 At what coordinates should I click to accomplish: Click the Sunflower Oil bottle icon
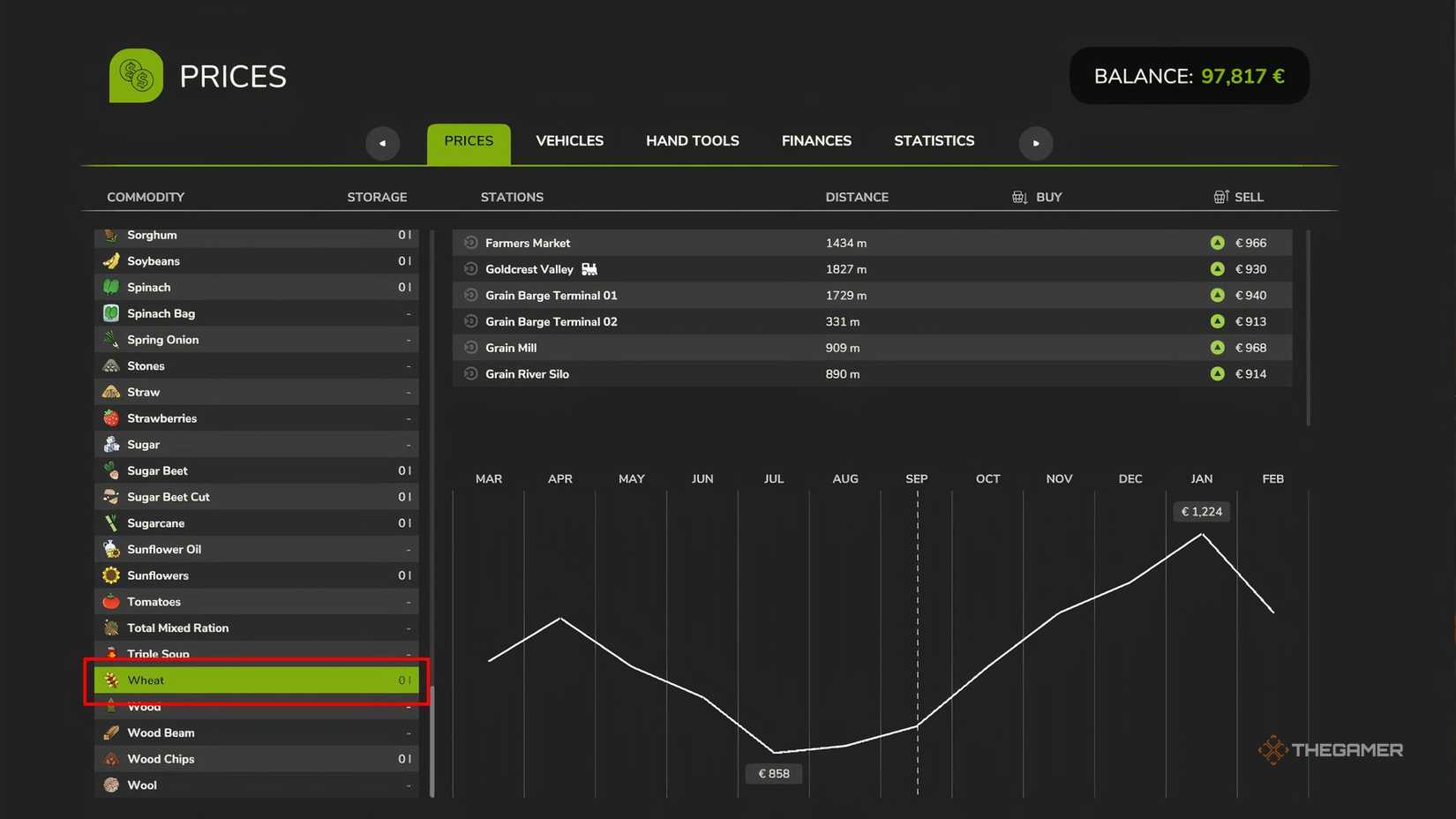pos(111,549)
